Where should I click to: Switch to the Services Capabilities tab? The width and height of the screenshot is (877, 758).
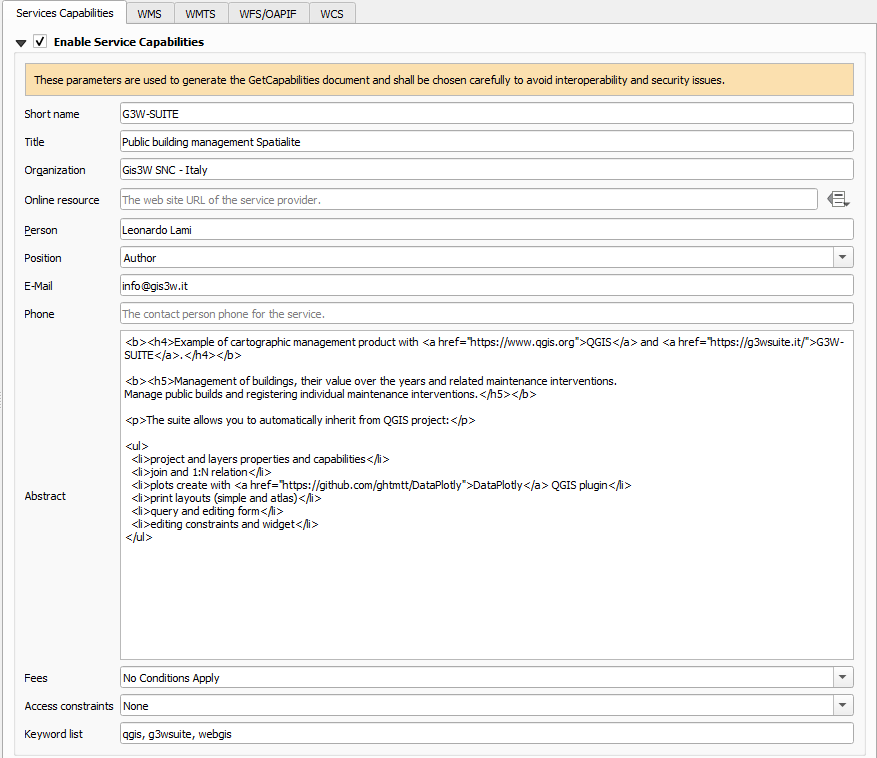click(64, 13)
